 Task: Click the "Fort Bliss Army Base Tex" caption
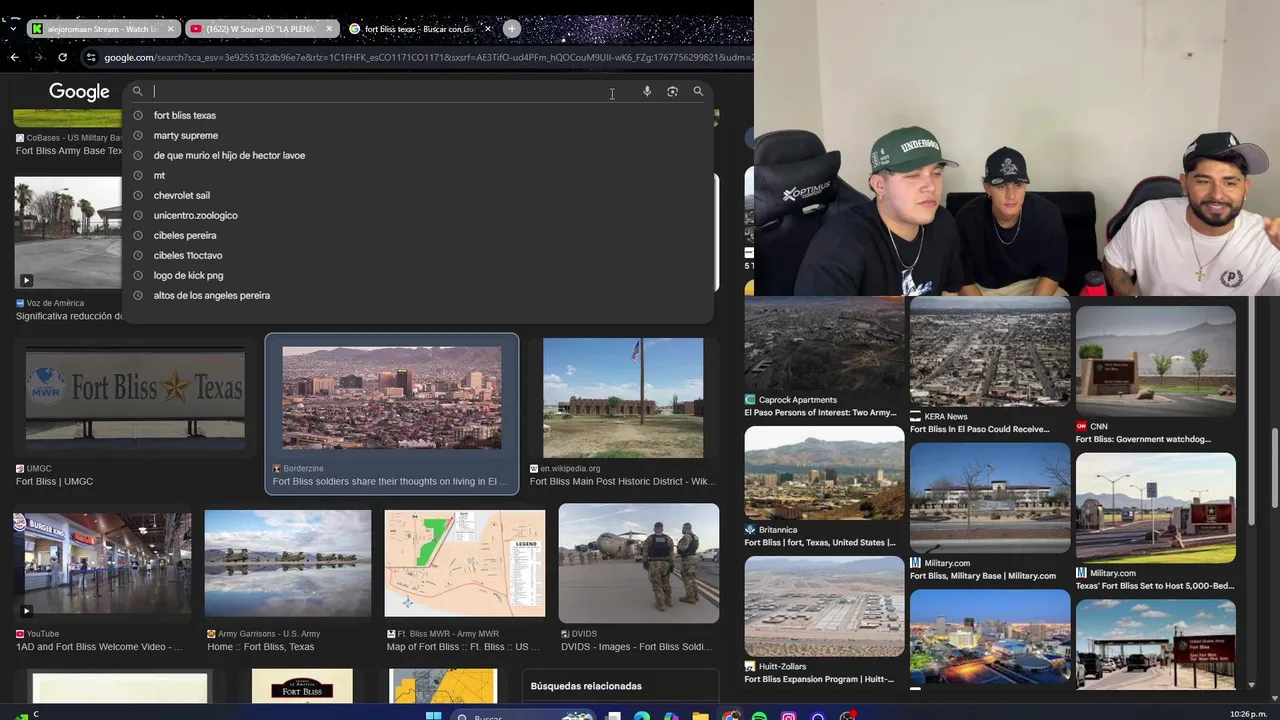(69, 151)
